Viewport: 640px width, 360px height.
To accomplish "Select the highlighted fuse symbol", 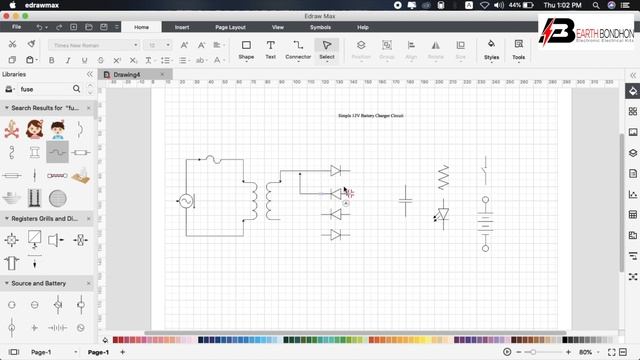I will tap(58, 152).
